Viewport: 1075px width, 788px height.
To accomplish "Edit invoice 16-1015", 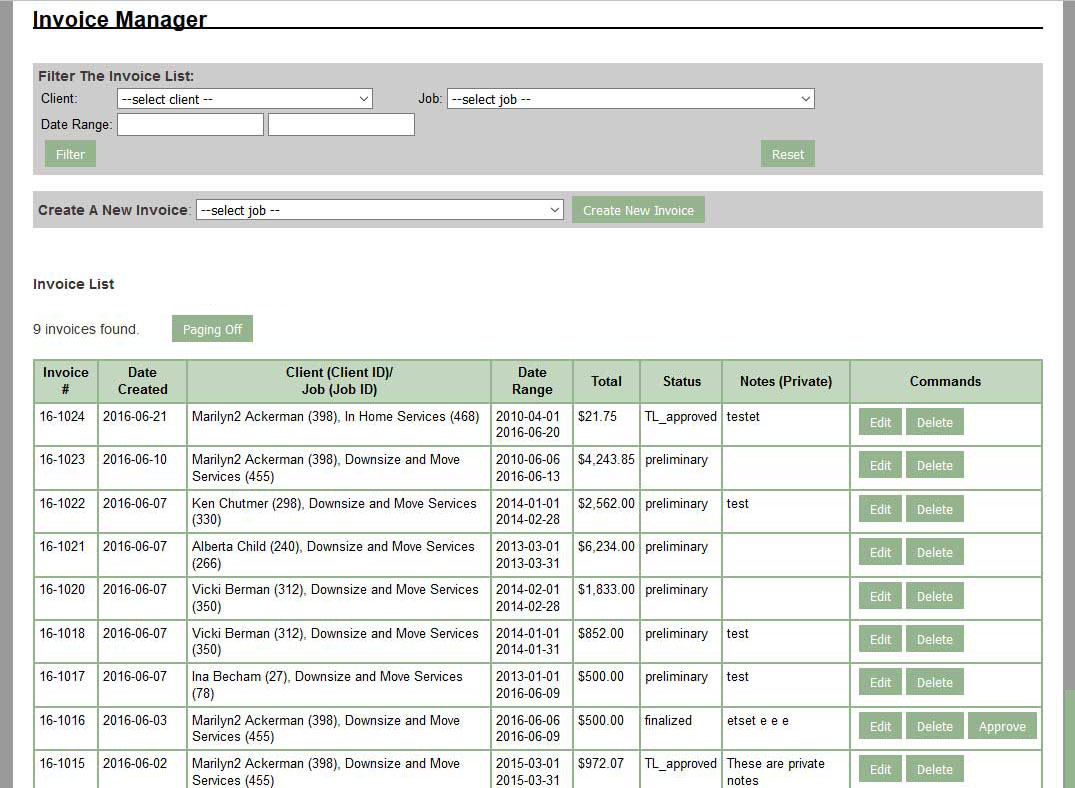I will point(880,769).
